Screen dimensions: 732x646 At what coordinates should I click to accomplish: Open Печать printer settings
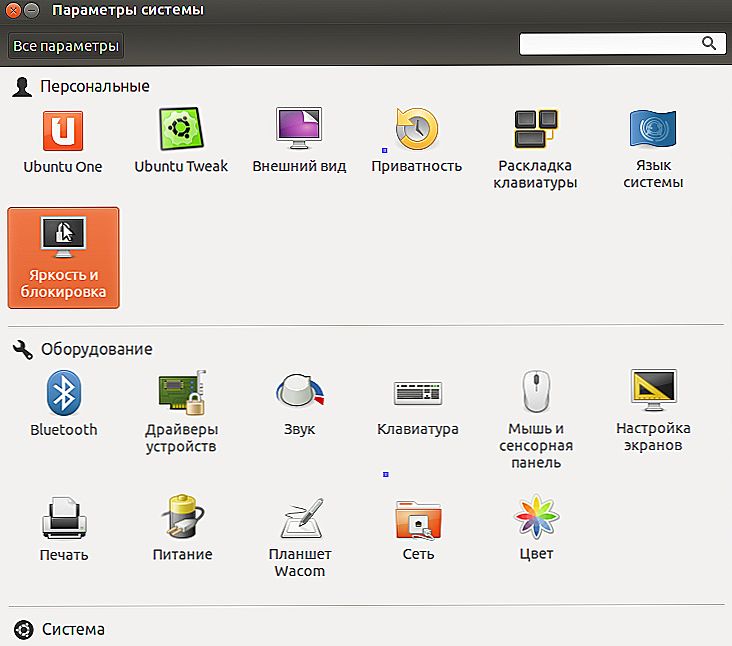64,529
